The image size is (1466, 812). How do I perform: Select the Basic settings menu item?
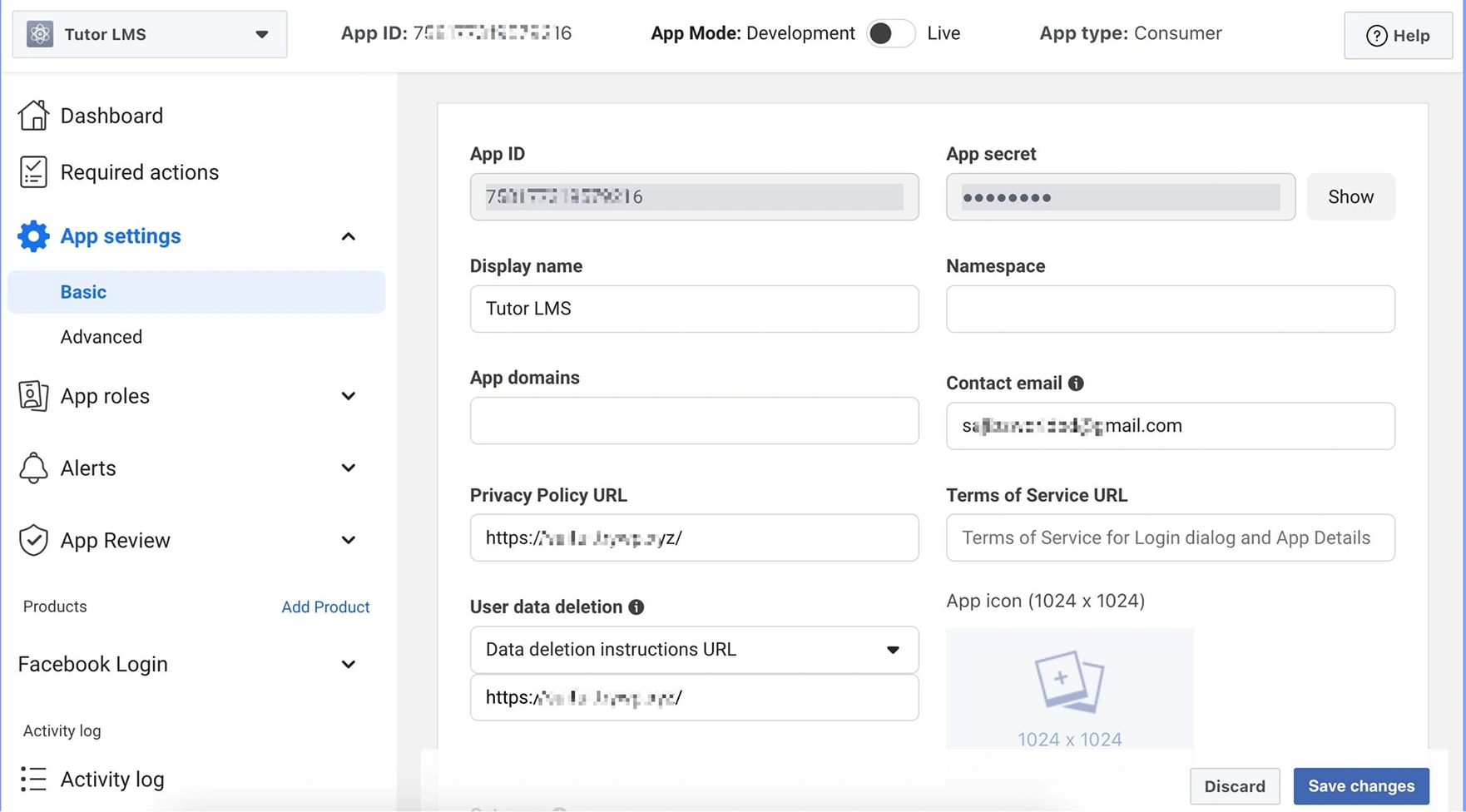pyautogui.click(x=196, y=292)
